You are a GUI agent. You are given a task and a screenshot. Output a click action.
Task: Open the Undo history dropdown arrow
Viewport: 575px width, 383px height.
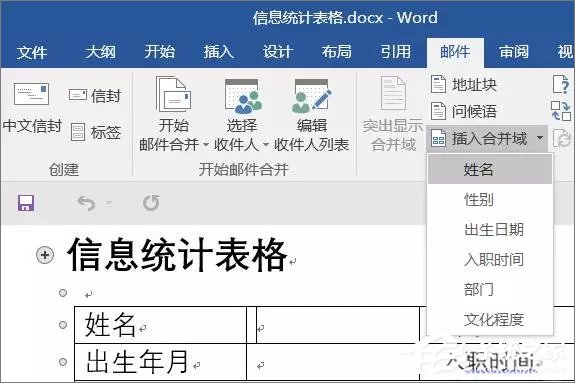pos(108,202)
